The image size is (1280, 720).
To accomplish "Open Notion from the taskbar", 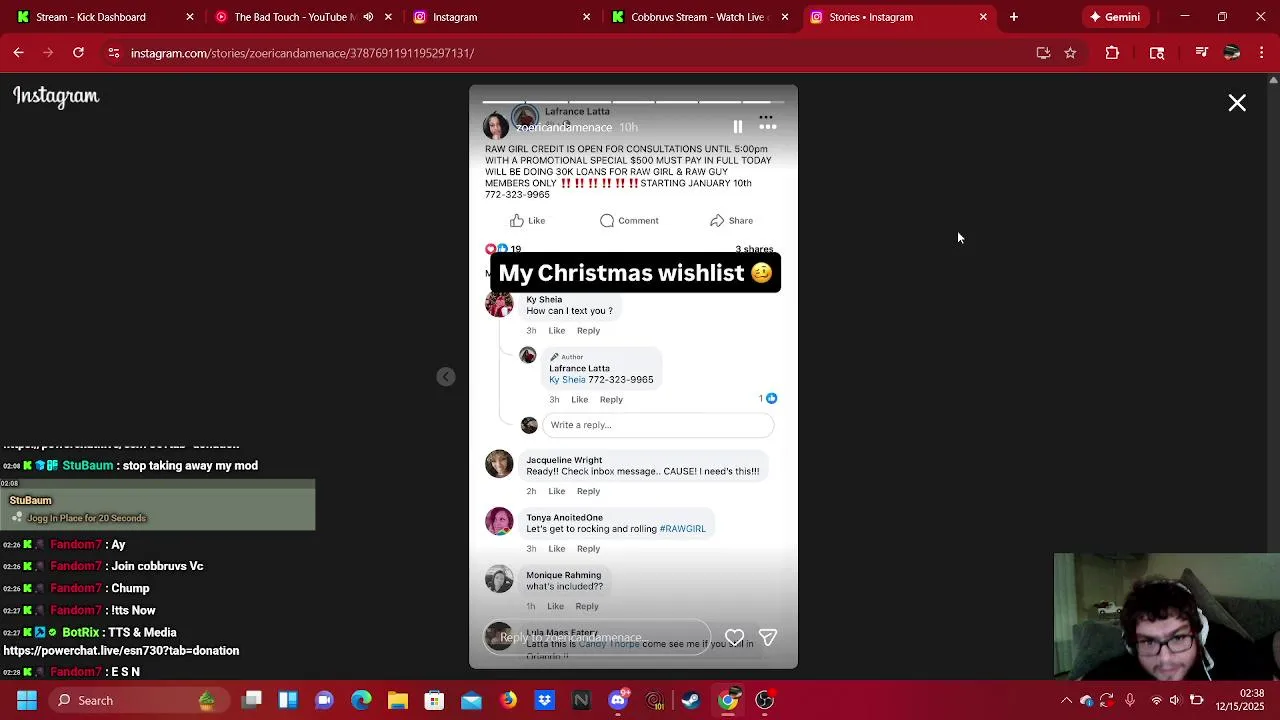I will click(x=581, y=700).
